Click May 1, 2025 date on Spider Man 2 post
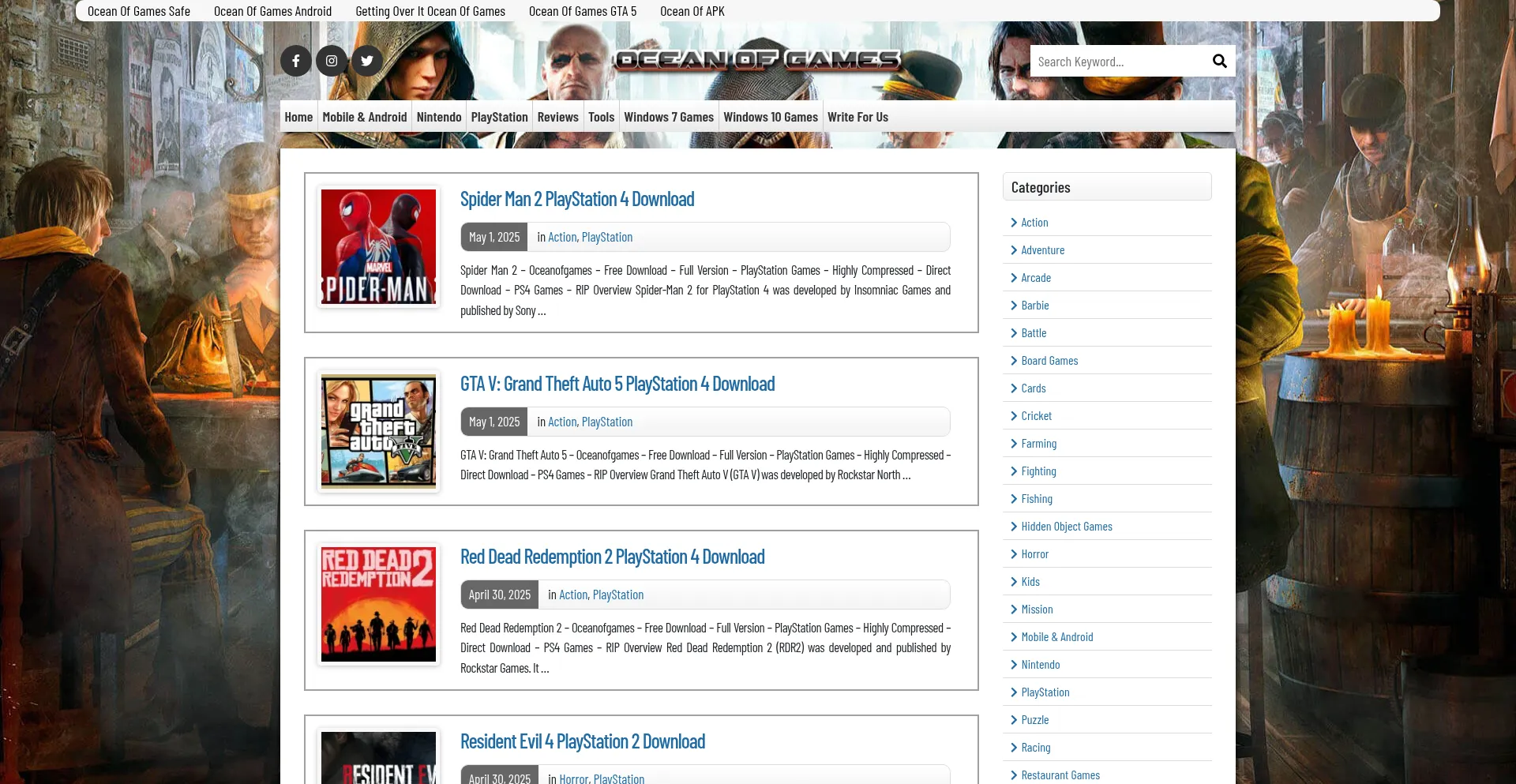 click(x=494, y=237)
